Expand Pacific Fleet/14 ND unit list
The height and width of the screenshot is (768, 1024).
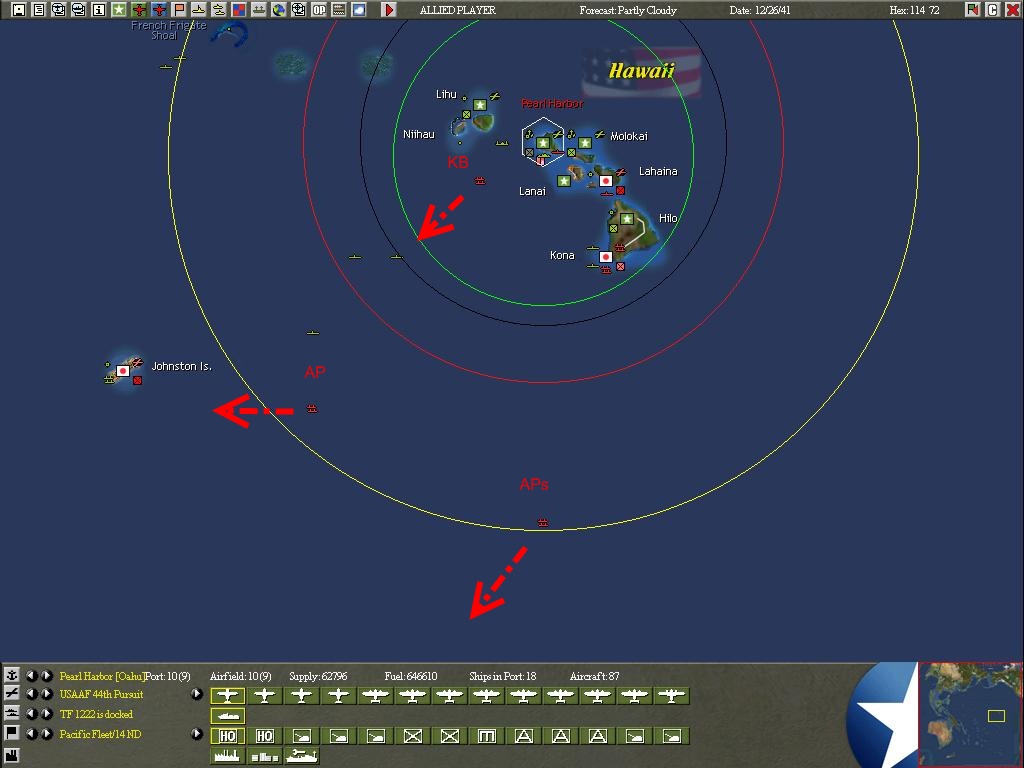(x=196, y=735)
